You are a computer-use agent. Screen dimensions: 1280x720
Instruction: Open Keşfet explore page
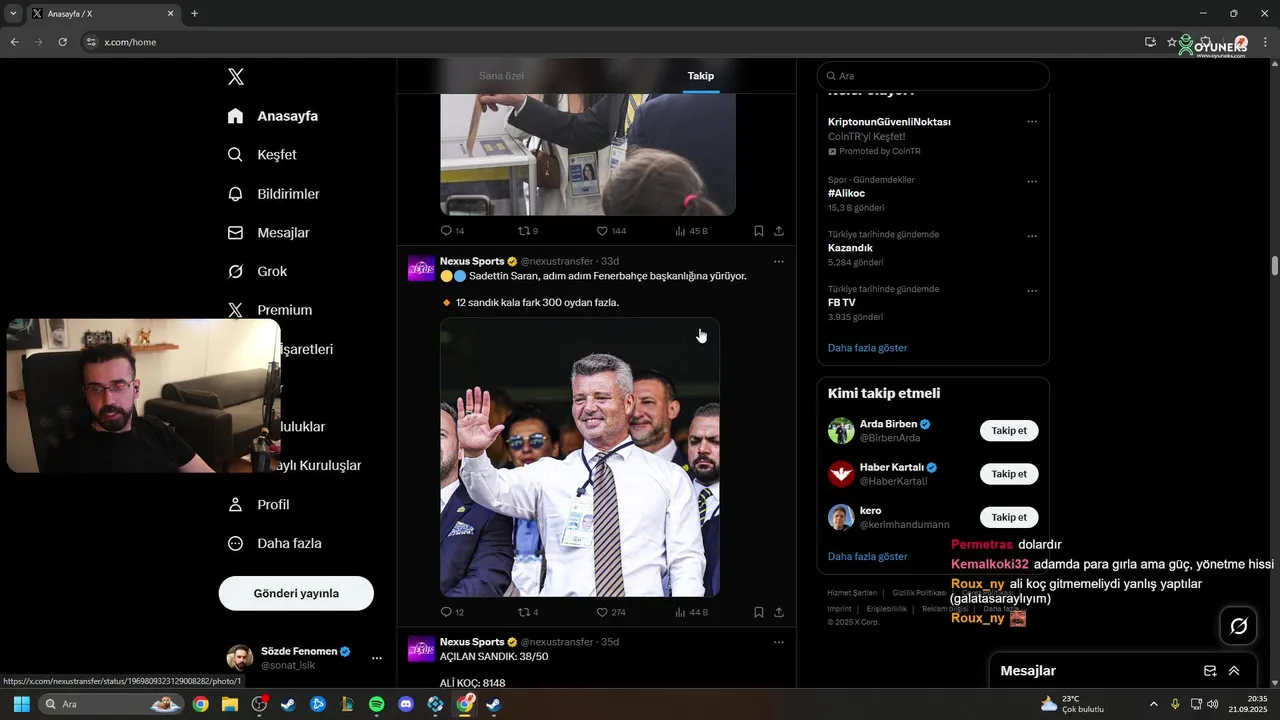[x=262, y=155]
